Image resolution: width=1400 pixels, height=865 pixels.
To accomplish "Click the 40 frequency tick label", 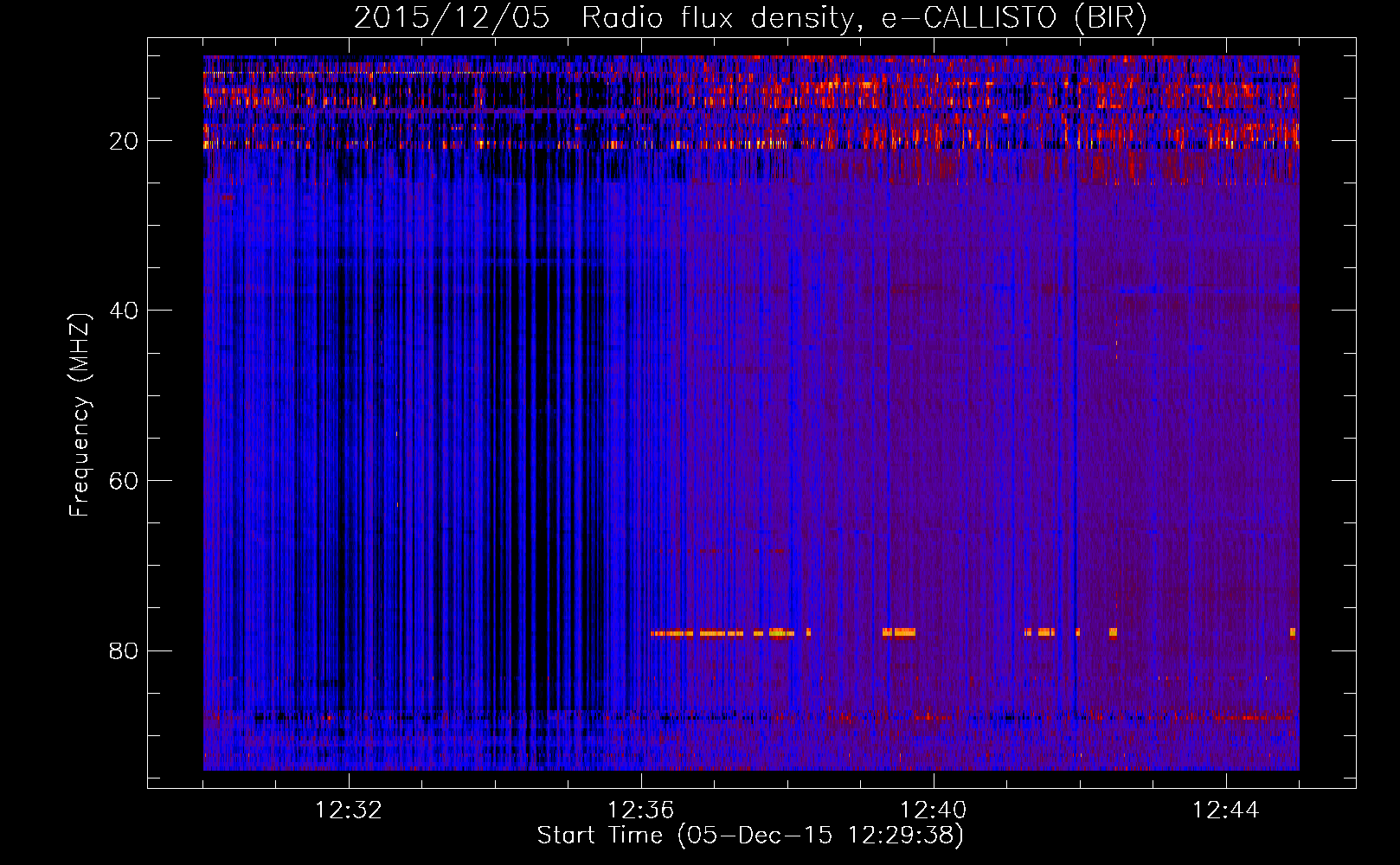I will point(124,311).
